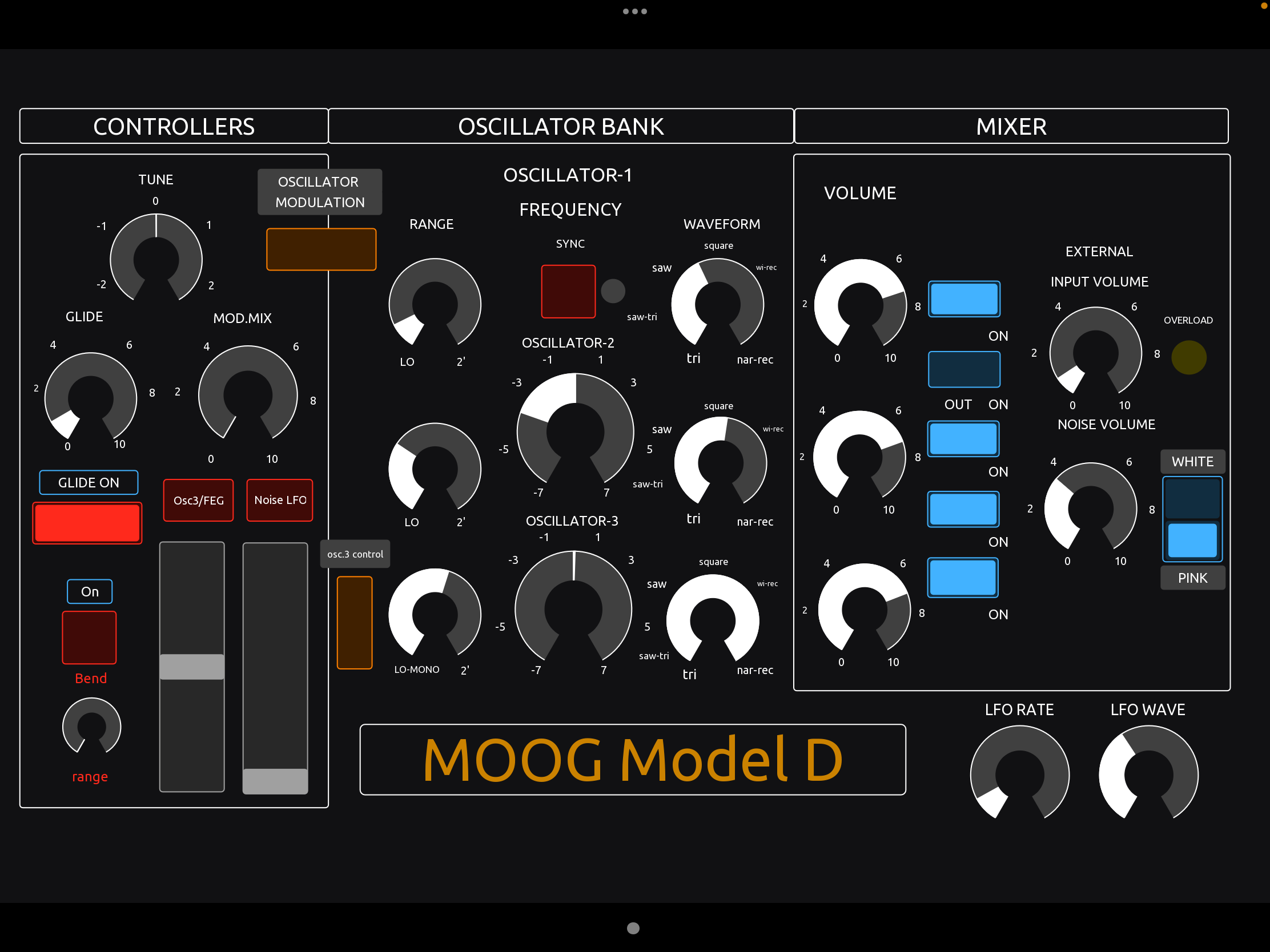Click the Bend range knob
The height and width of the screenshot is (952, 1270).
pyautogui.click(x=92, y=727)
